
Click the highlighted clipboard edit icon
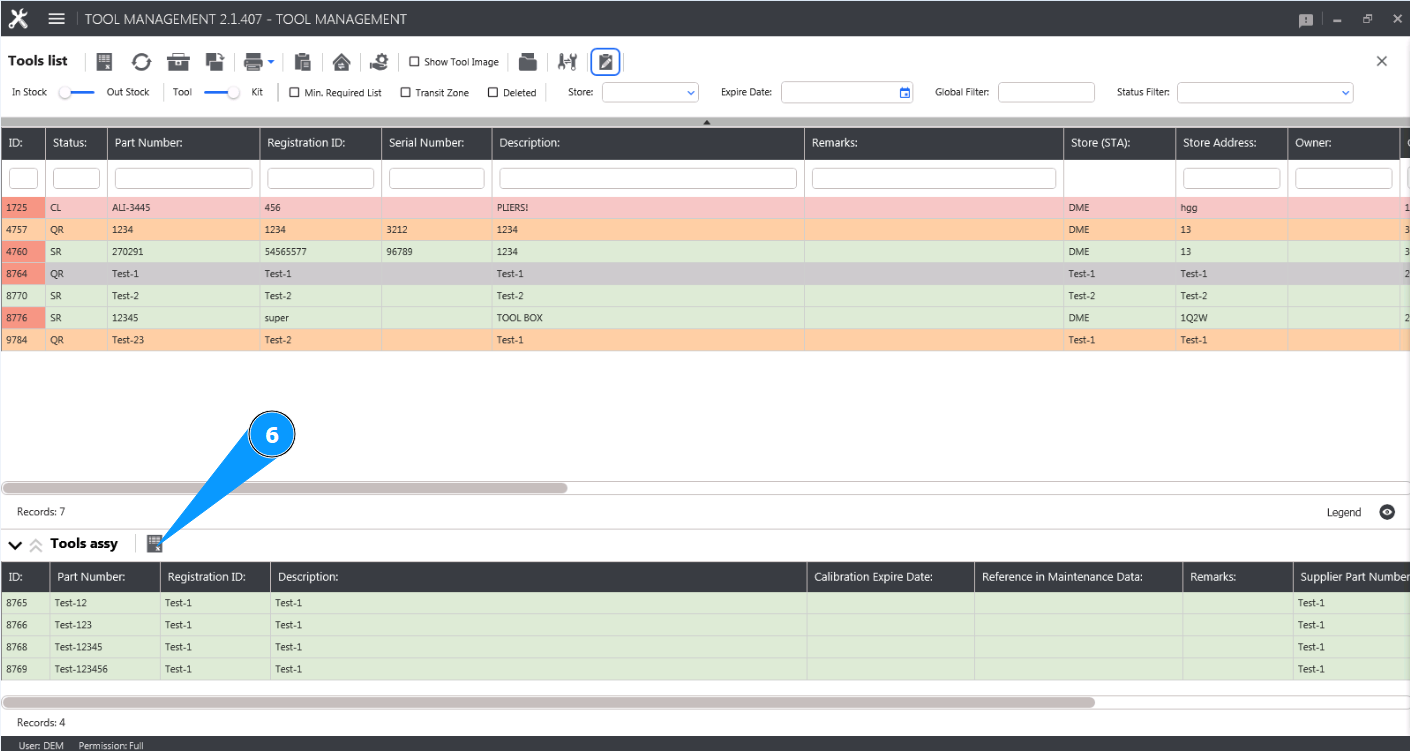click(605, 62)
